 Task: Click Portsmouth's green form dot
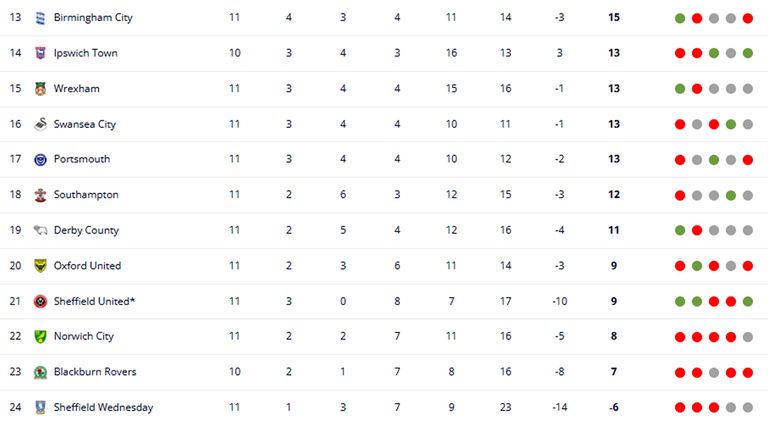714,160
